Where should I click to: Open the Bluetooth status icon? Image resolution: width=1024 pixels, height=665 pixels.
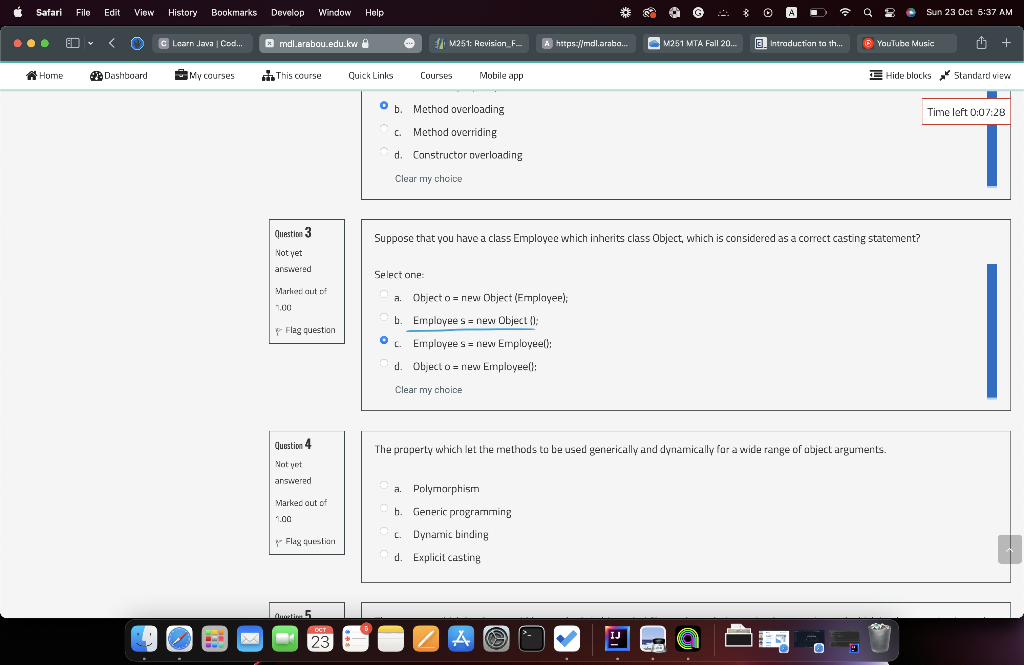tap(746, 12)
